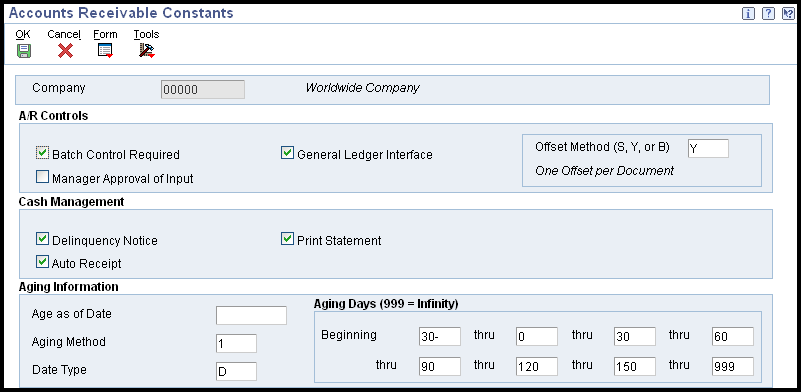Uncheck General Ledger Interface
This screenshot has width=801, height=392.
[288, 153]
